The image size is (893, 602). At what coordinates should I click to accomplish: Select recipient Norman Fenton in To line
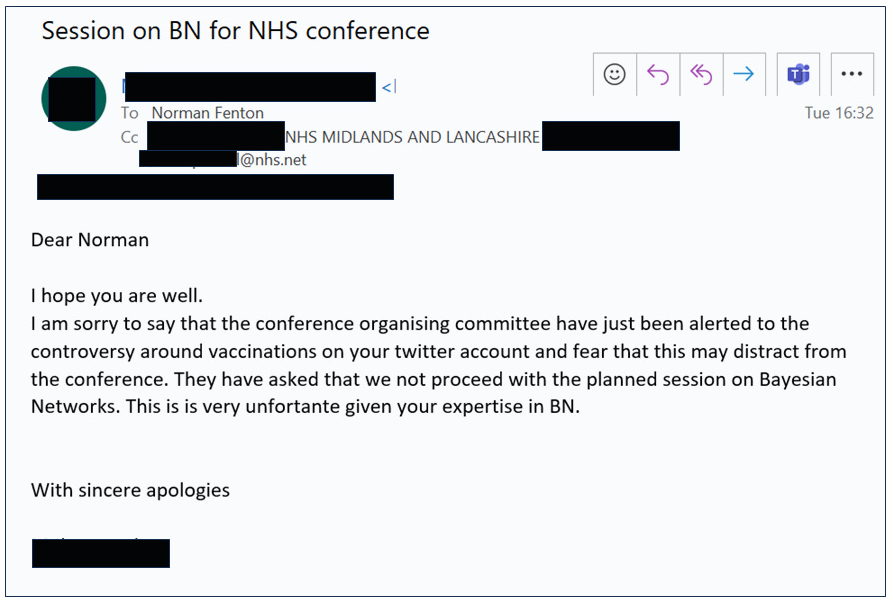(207, 113)
